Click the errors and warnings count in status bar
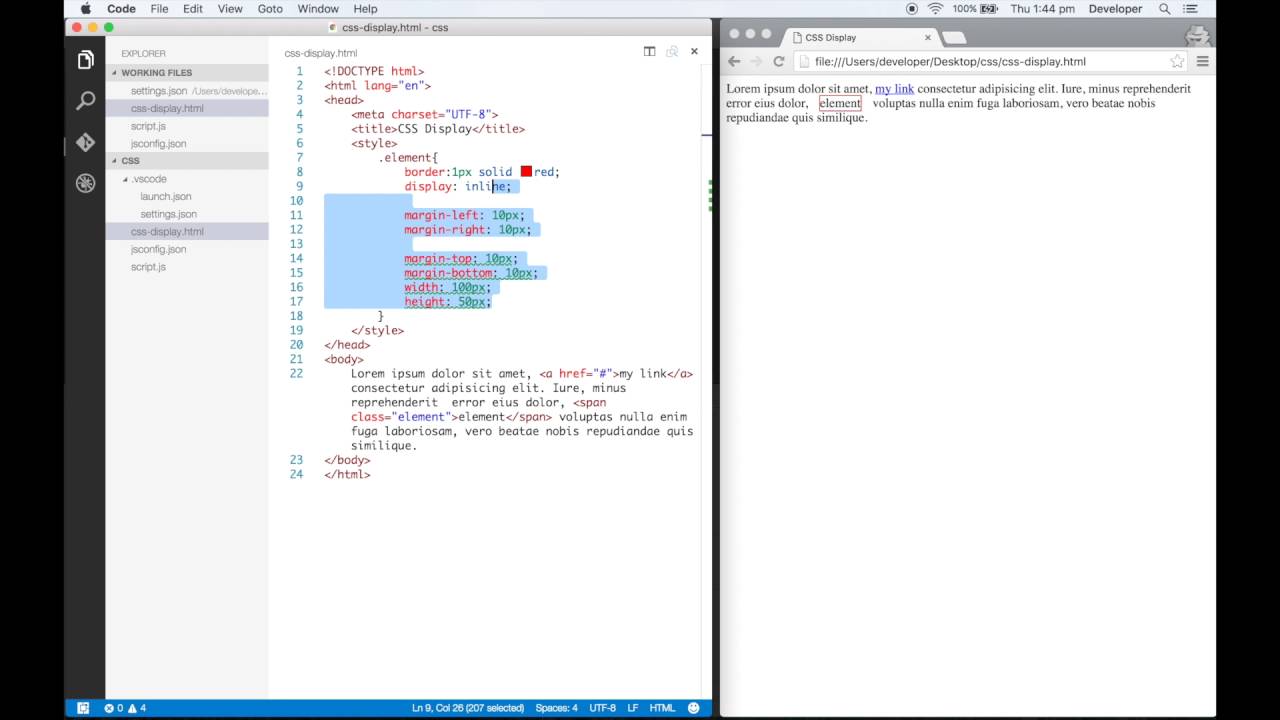Image resolution: width=1280 pixels, height=720 pixels. pyautogui.click(x=125, y=708)
